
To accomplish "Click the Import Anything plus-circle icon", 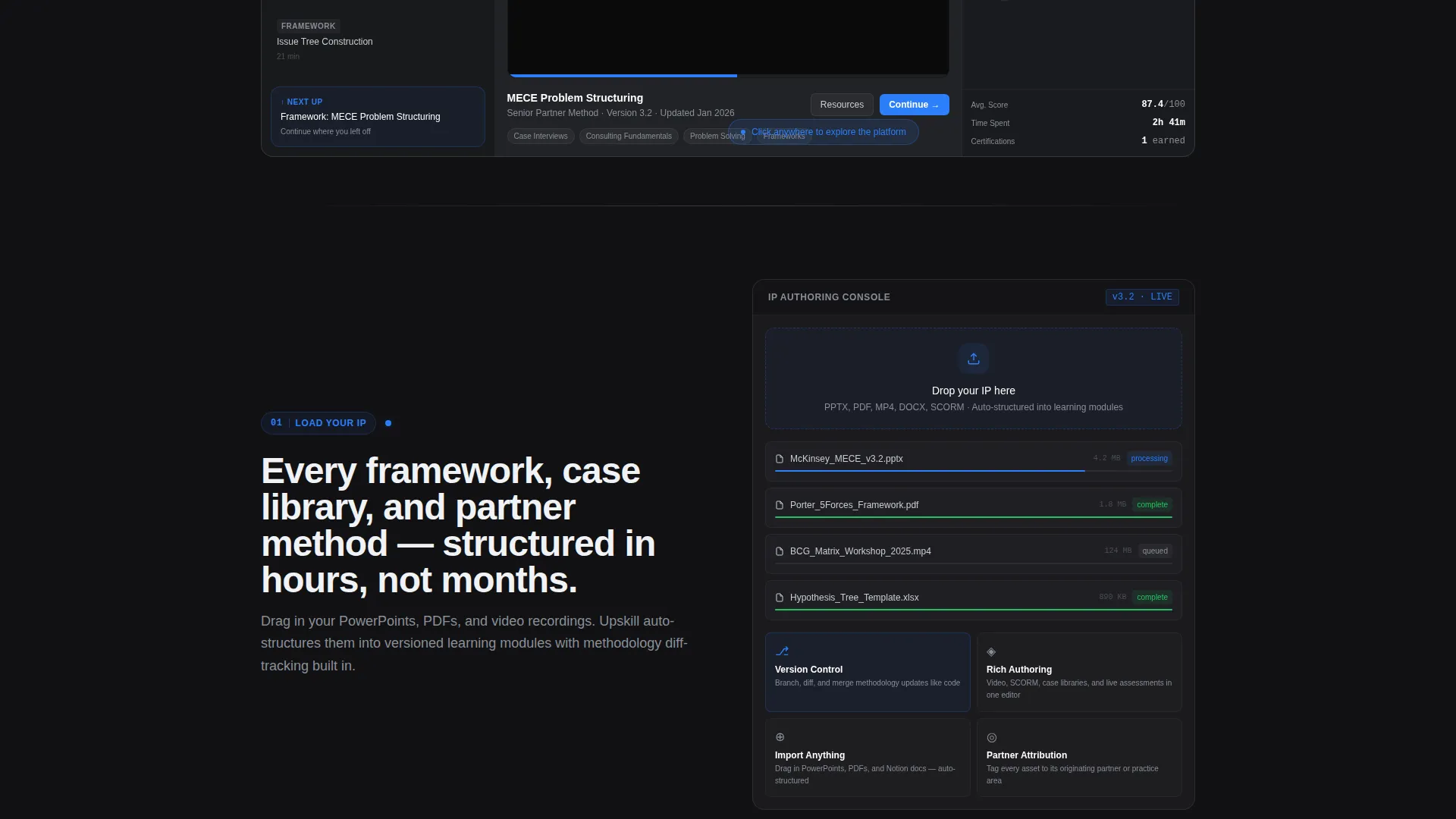I will pos(780,737).
